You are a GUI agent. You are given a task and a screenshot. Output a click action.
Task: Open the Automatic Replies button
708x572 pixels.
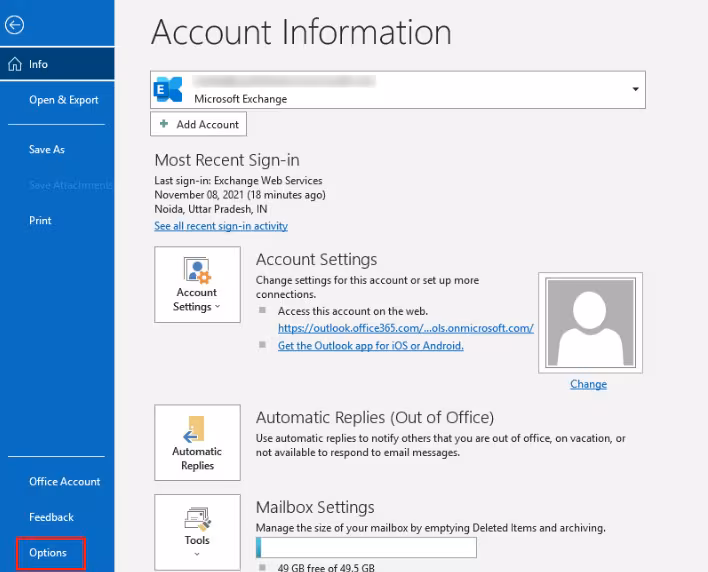click(197, 442)
